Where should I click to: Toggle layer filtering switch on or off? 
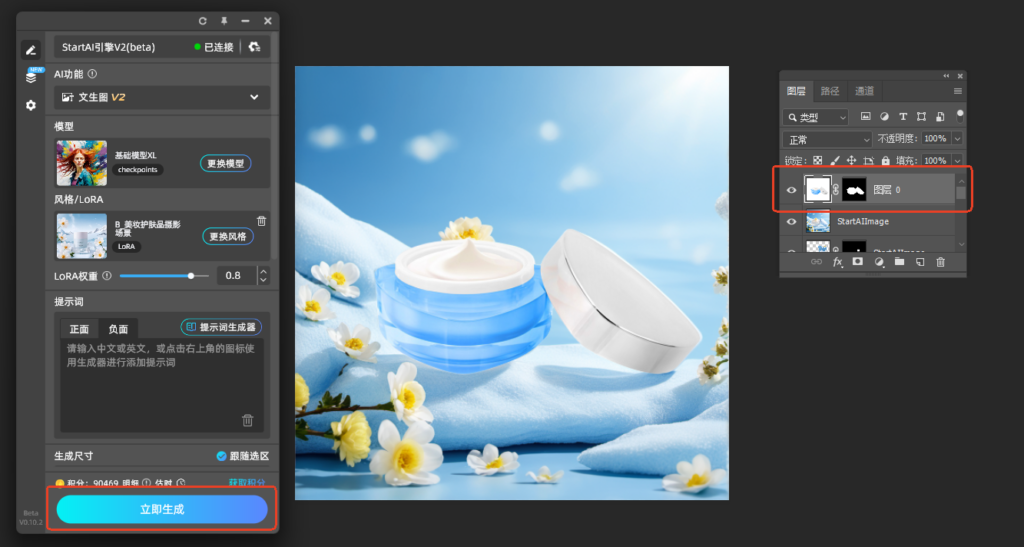pos(959,116)
